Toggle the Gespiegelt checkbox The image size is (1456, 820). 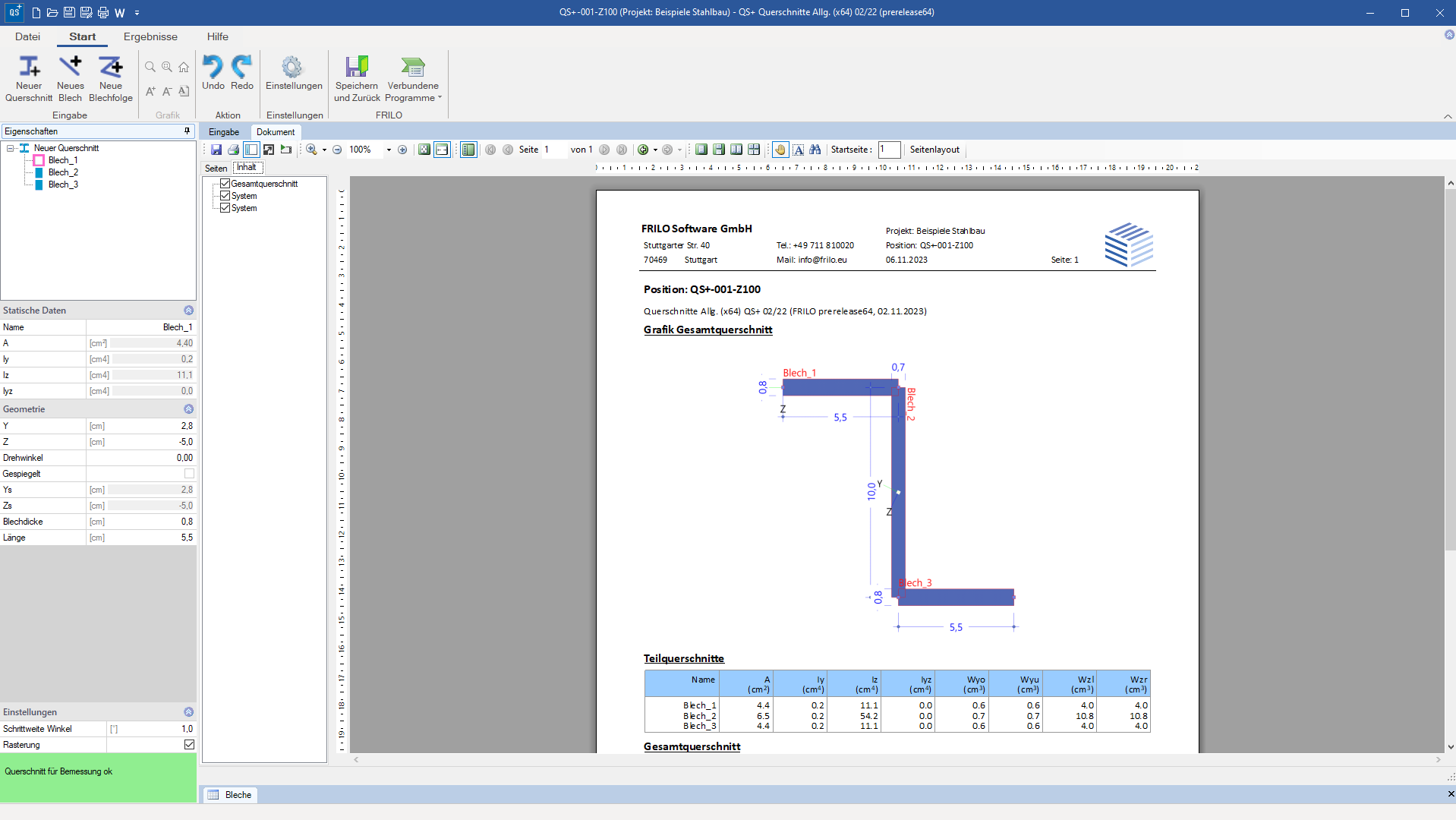[x=189, y=474]
